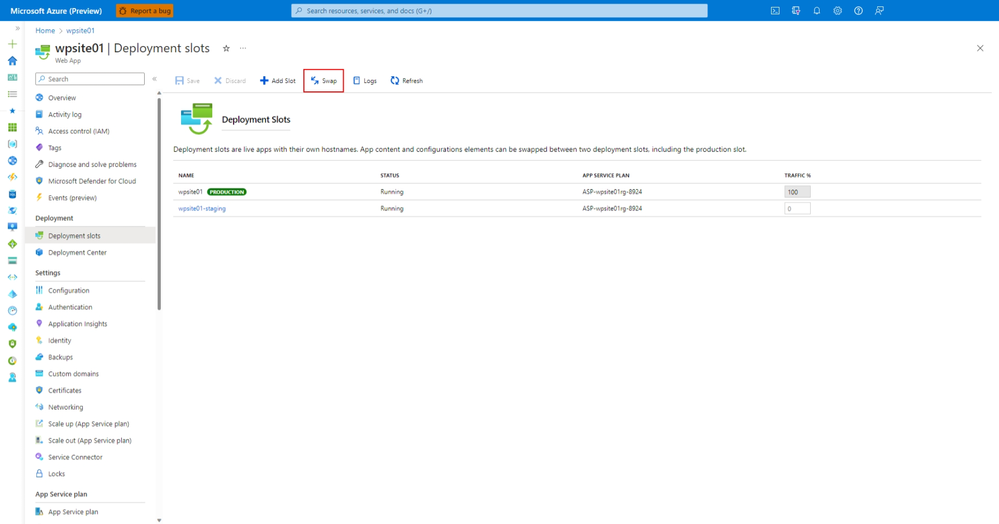Click the wpsite01 breadcrumb link

tap(80, 31)
